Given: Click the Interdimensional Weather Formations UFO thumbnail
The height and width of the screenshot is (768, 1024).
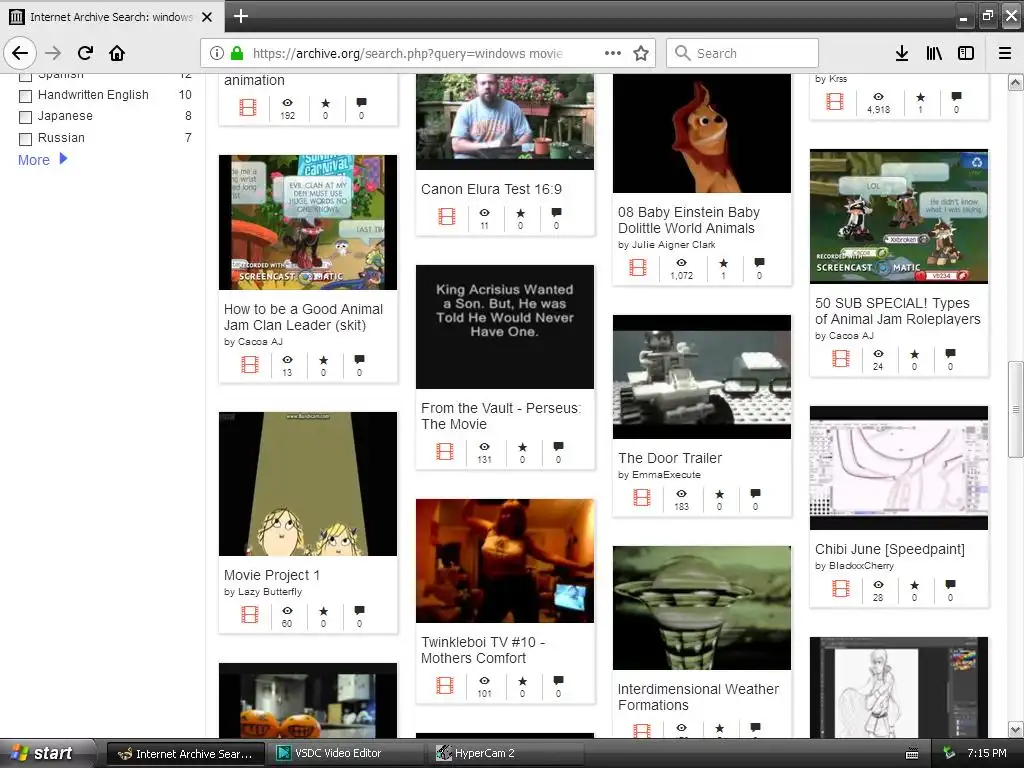Looking at the screenshot, I should coord(702,608).
